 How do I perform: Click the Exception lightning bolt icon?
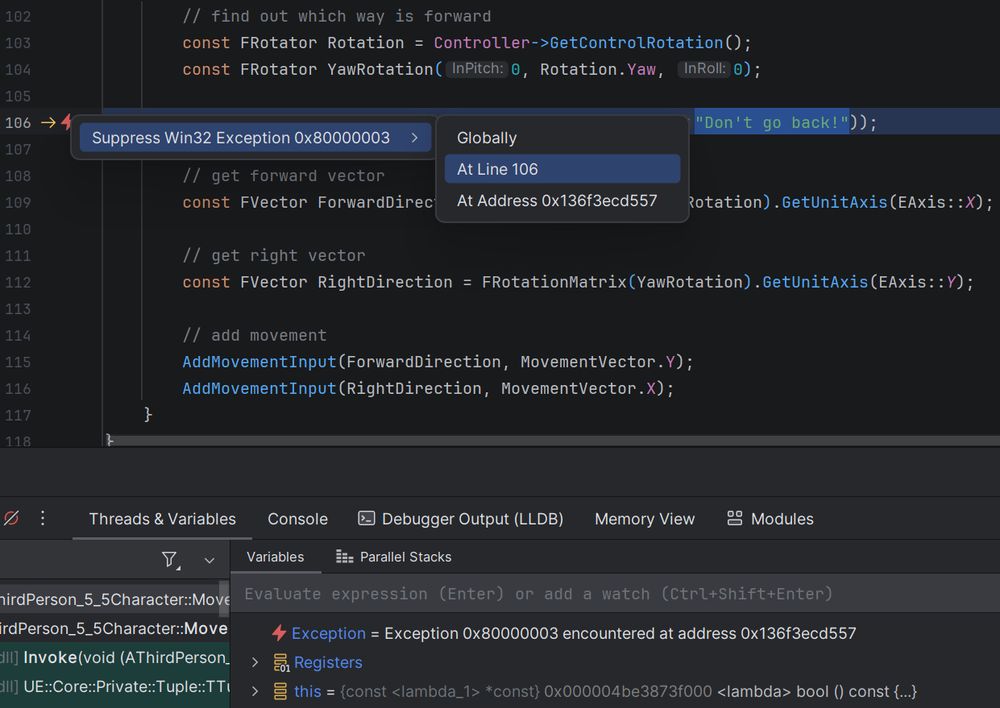(x=279, y=633)
